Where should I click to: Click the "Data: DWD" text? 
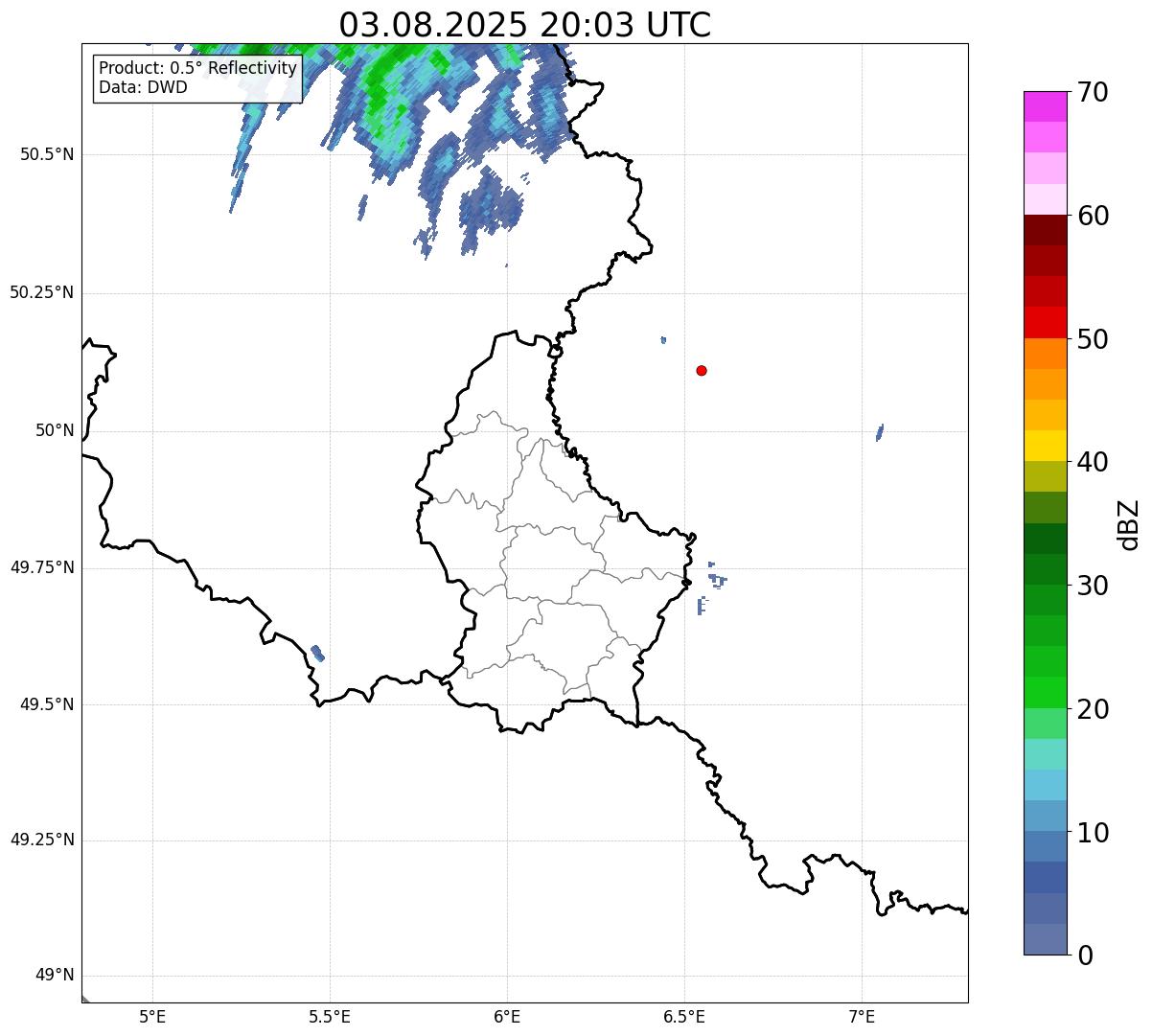144,88
